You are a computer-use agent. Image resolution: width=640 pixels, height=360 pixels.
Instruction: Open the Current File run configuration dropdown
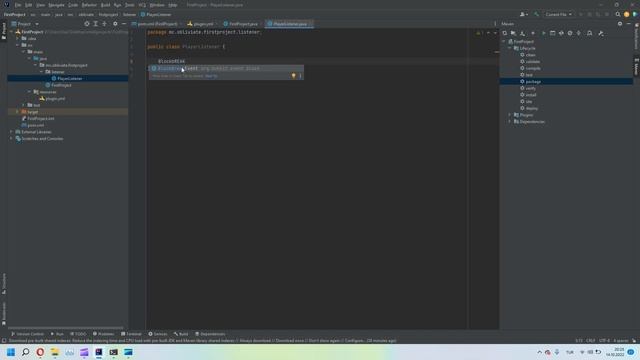558,14
